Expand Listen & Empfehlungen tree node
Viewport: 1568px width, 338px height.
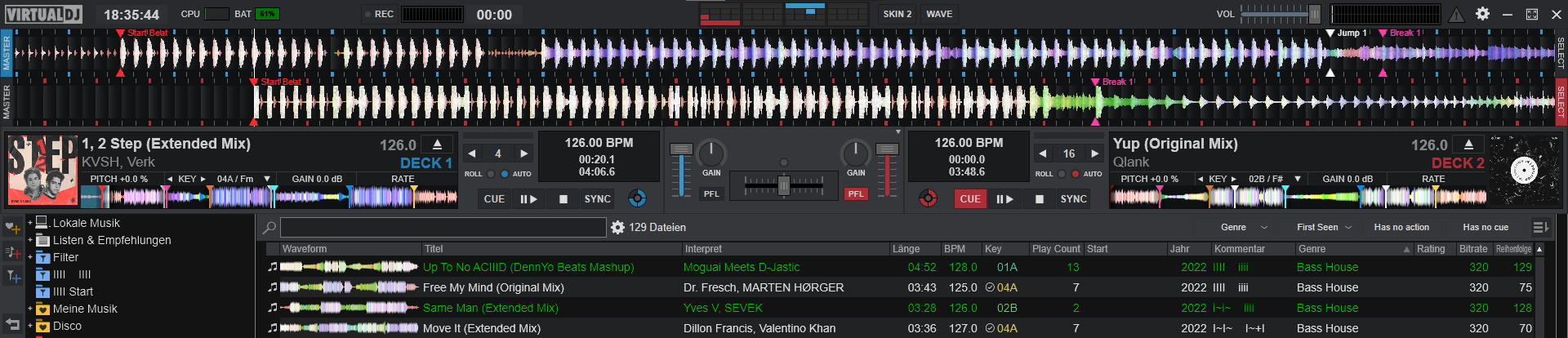[29, 240]
